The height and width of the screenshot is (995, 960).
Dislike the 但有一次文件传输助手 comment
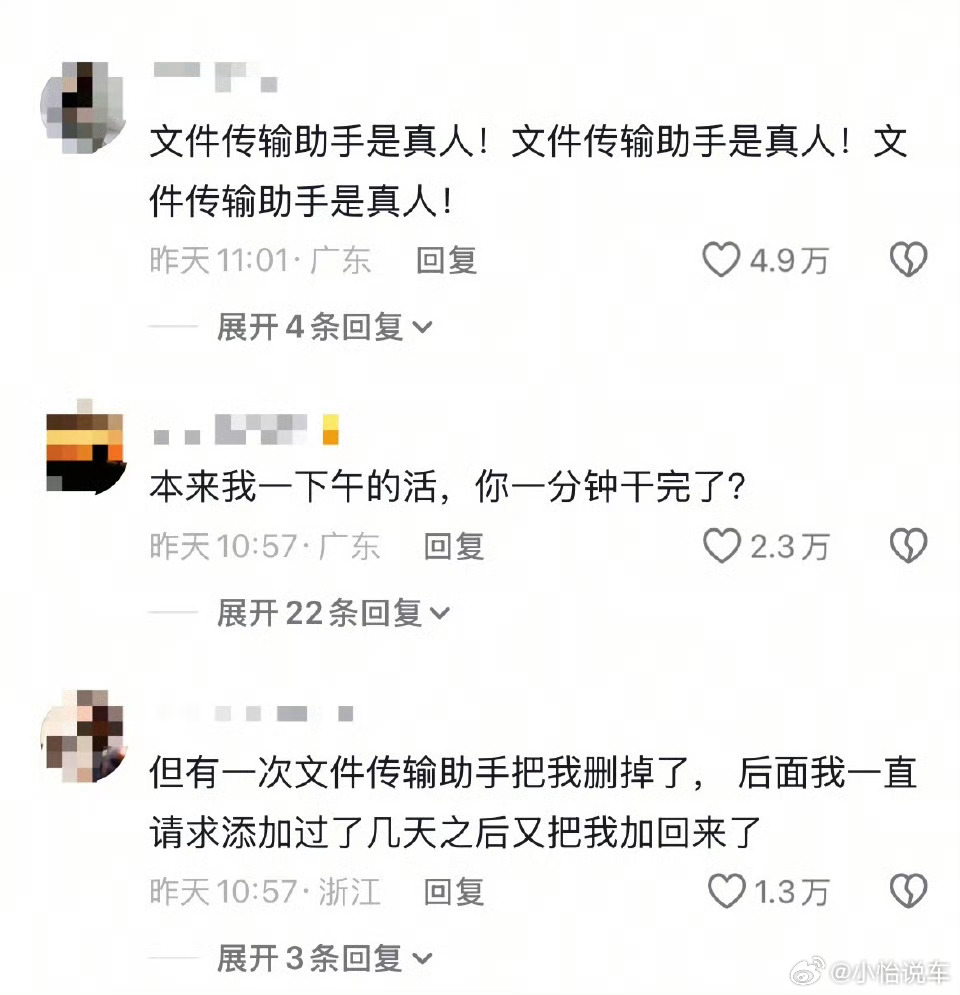908,891
